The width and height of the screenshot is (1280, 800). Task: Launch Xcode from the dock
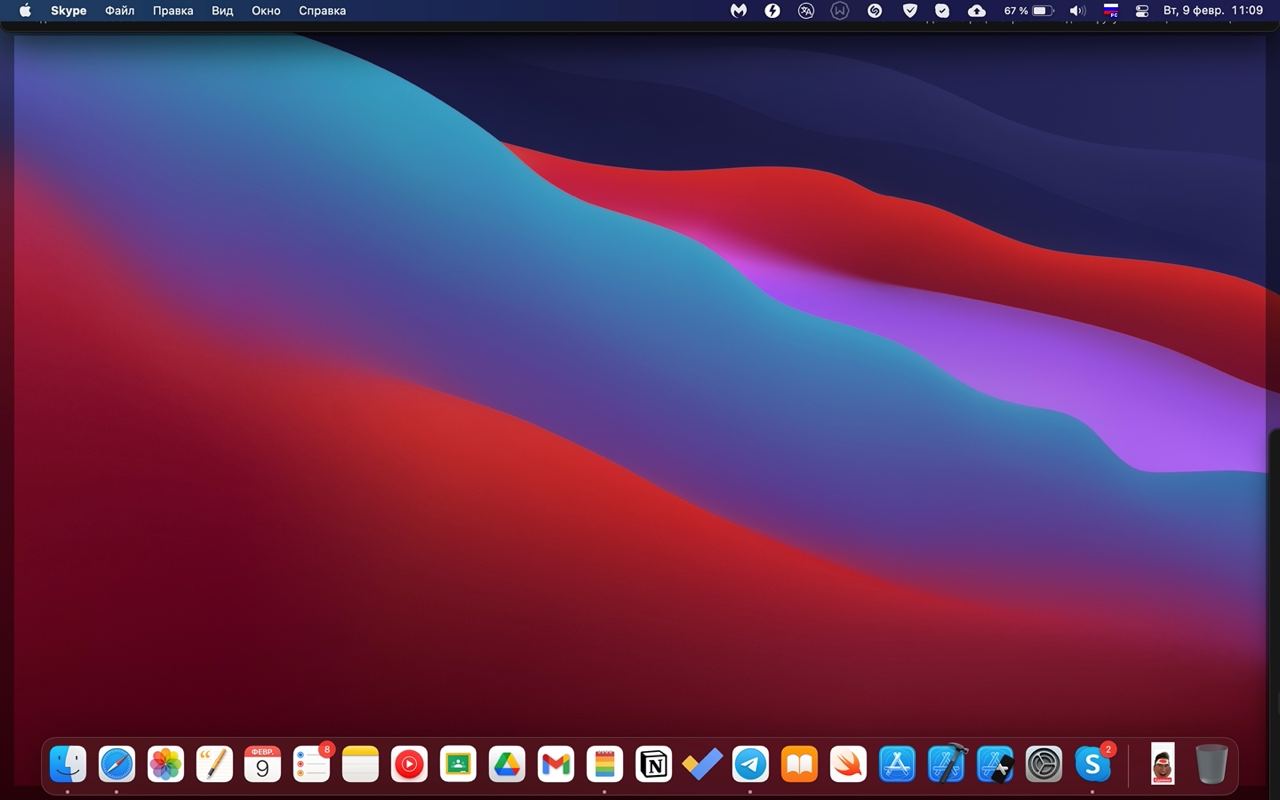[947, 765]
